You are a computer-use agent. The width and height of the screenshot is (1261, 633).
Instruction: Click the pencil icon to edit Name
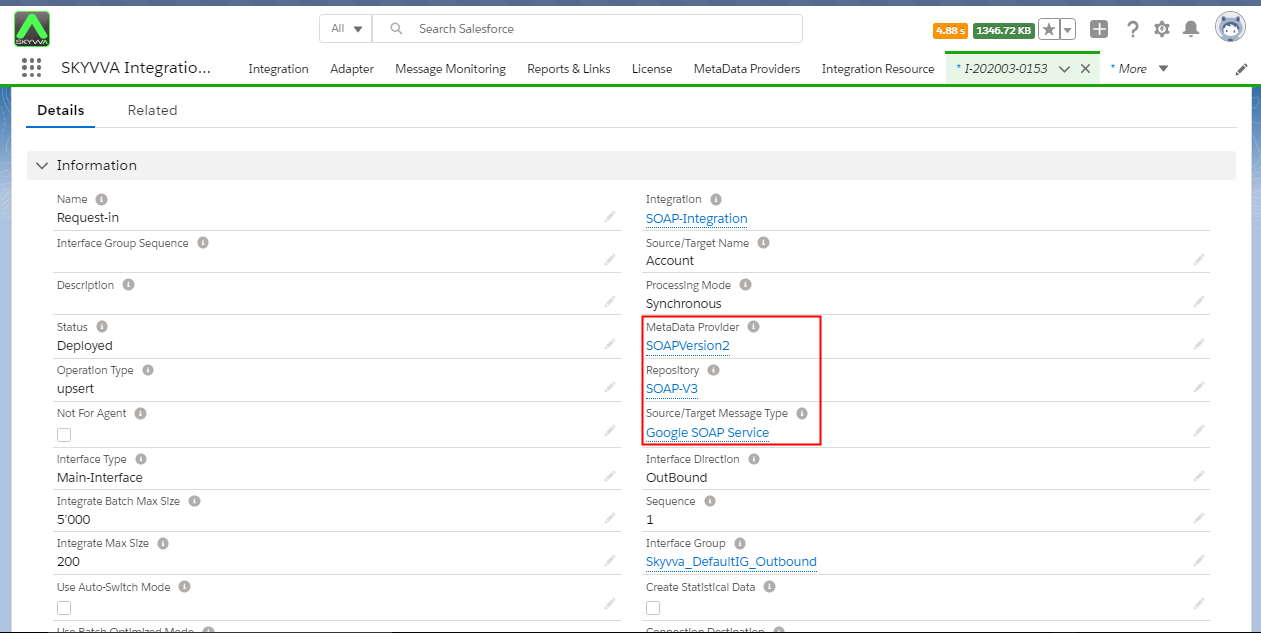[x=610, y=217]
